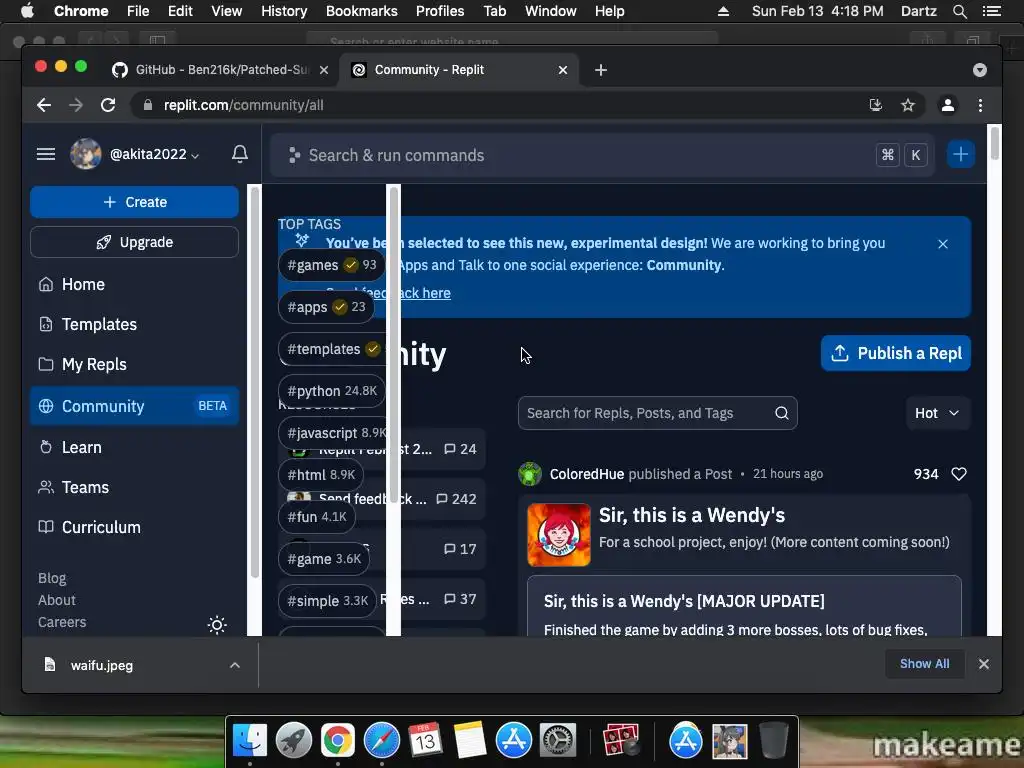Open the Sir, this is a Wendy's title

click(692, 515)
